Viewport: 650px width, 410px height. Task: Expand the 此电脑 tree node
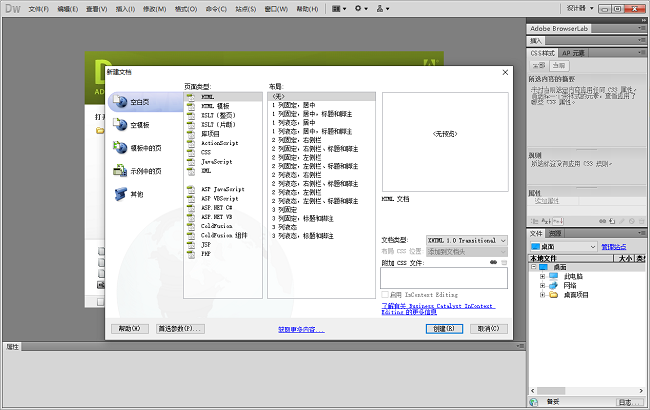(x=541, y=276)
